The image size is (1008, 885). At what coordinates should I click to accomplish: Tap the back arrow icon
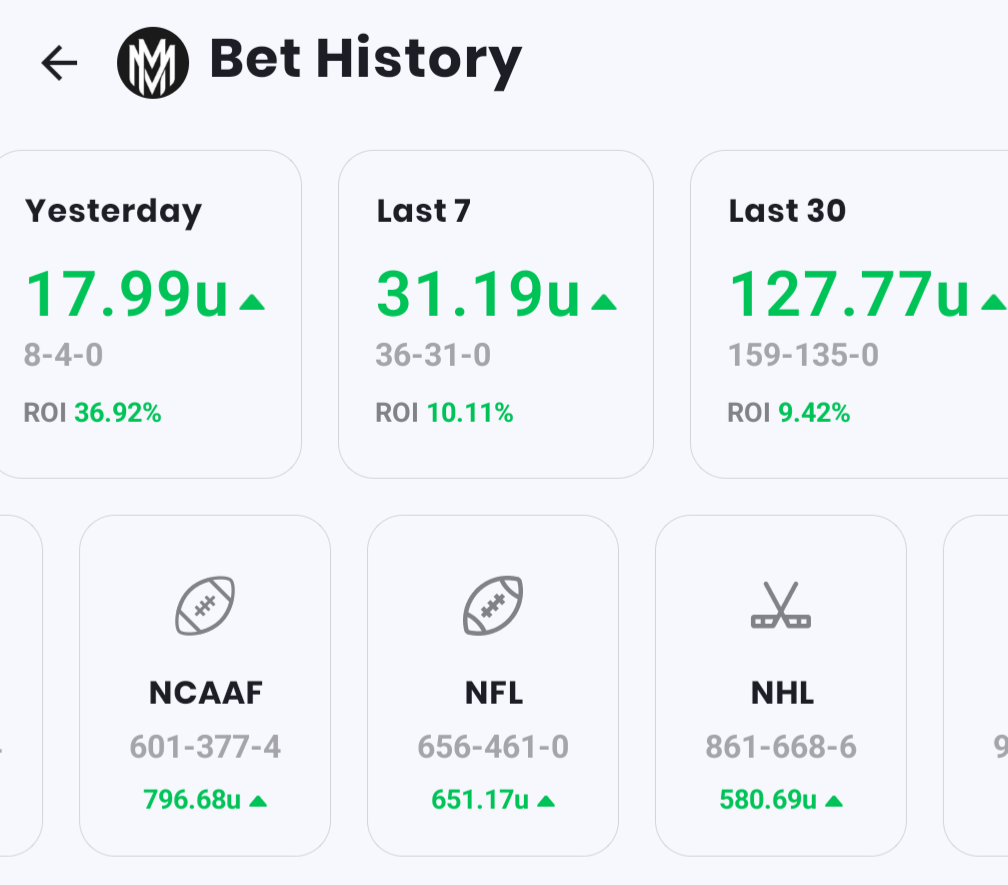(59, 63)
